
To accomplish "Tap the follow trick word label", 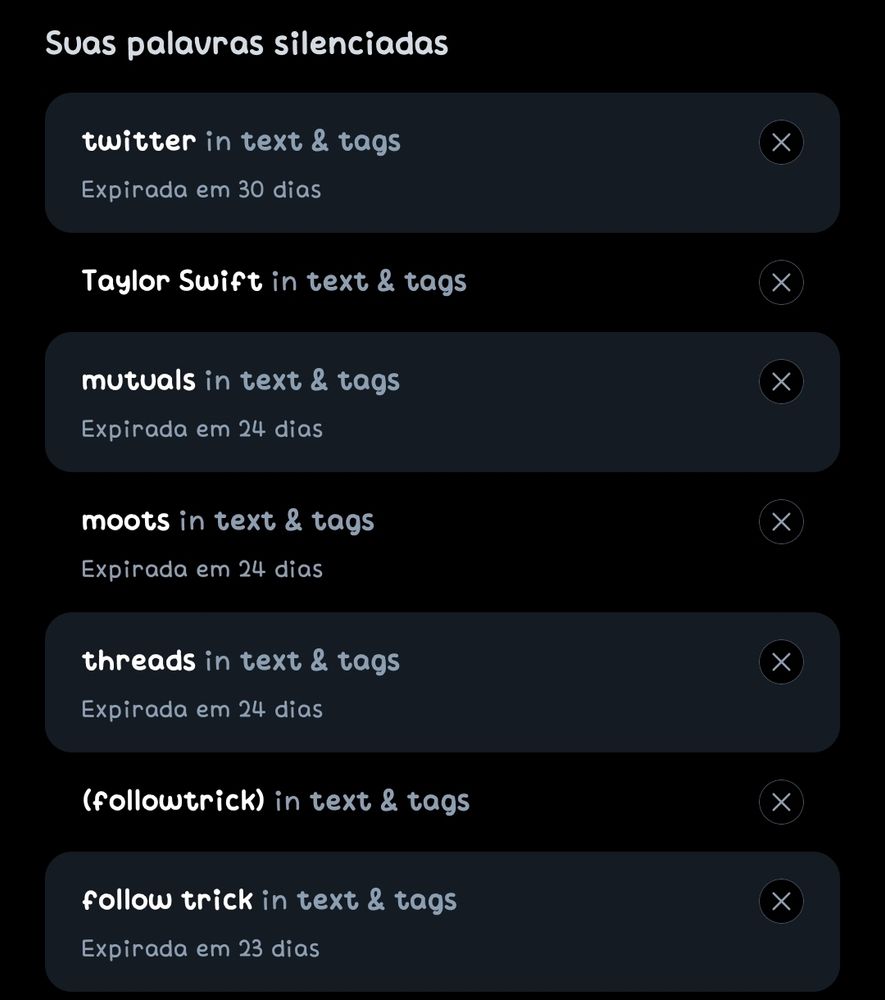I will tap(167, 900).
